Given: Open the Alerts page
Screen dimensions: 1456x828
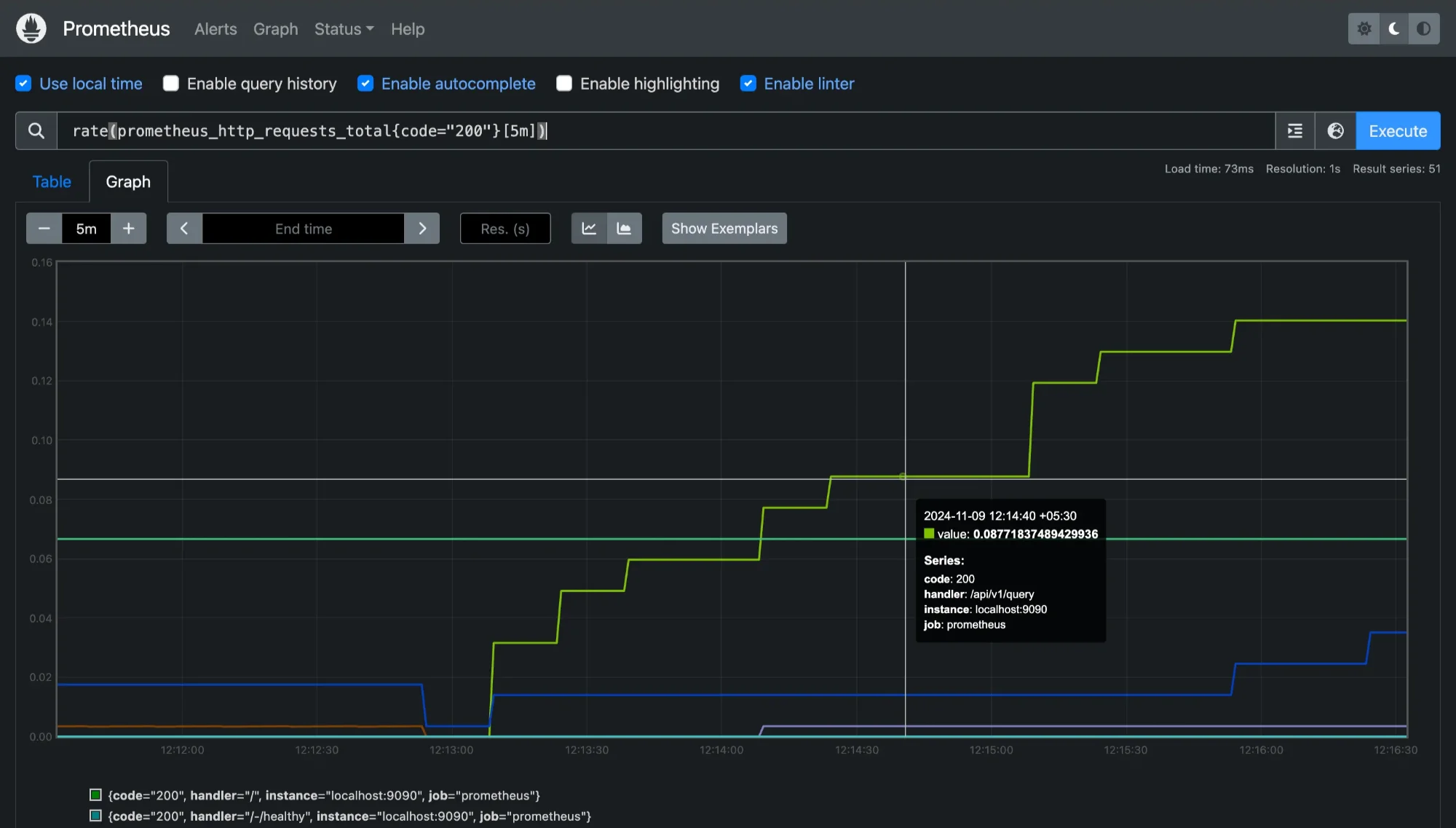Looking at the screenshot, I should [215, 29].
